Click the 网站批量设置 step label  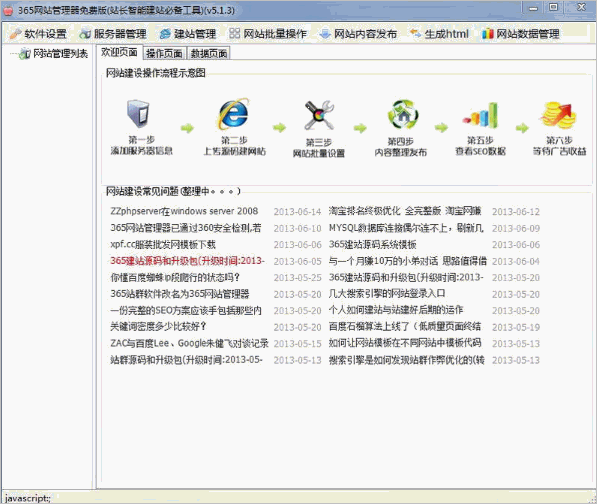319,153
